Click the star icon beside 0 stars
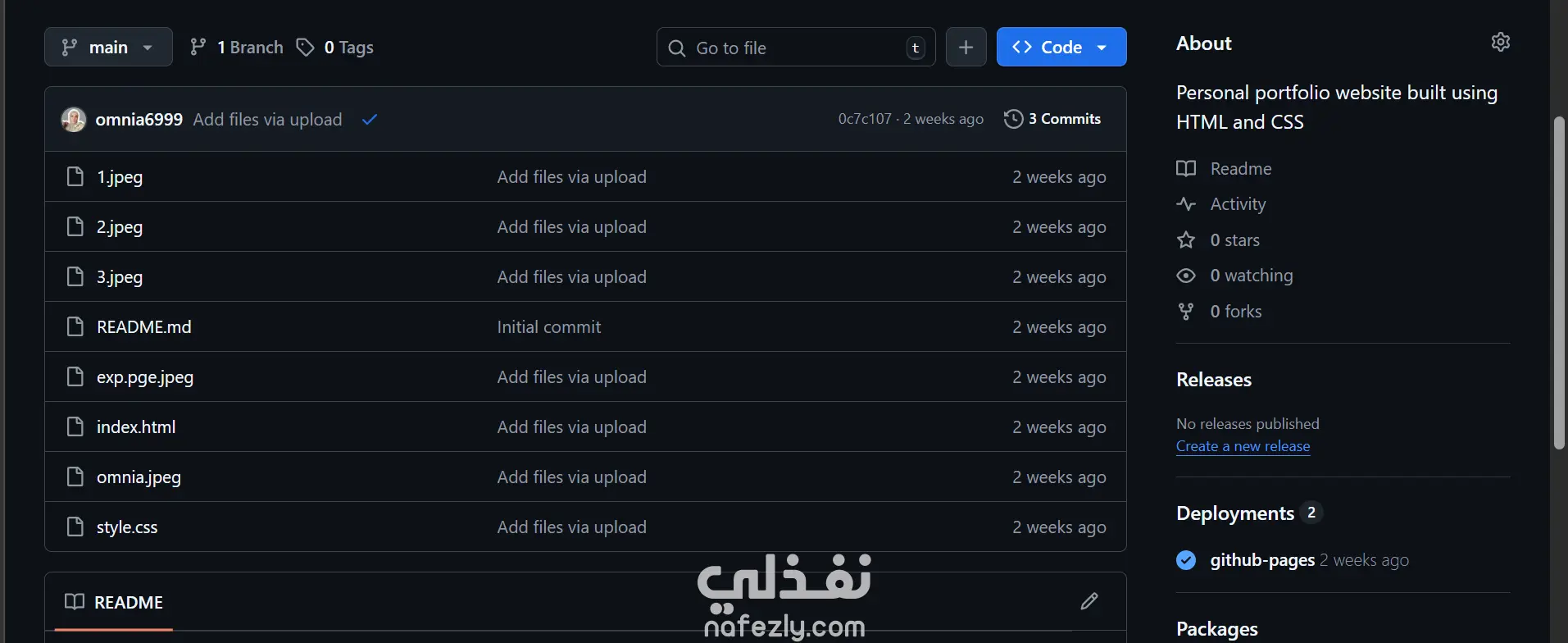Screen dimensions: 1568x643 (1186, 239)
